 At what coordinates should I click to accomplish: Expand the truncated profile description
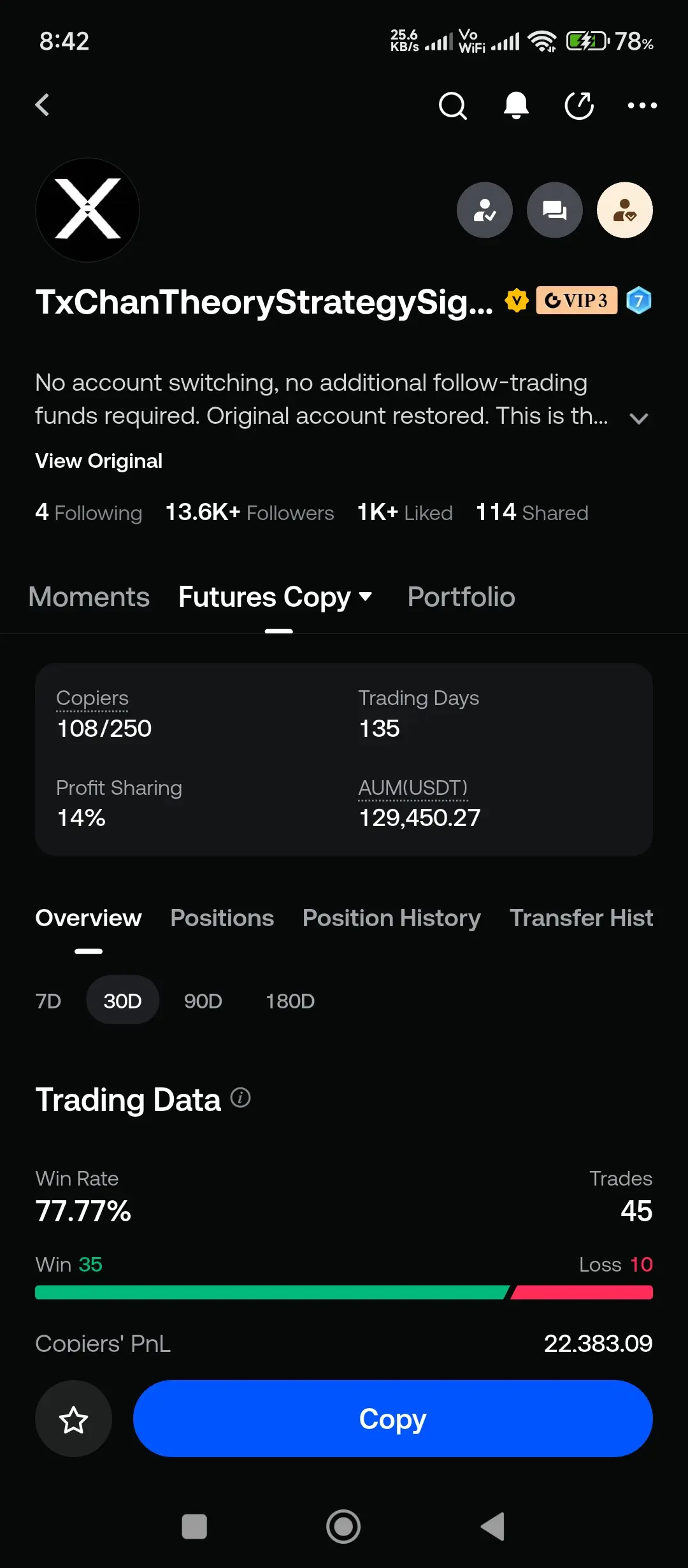click(638, 418)
